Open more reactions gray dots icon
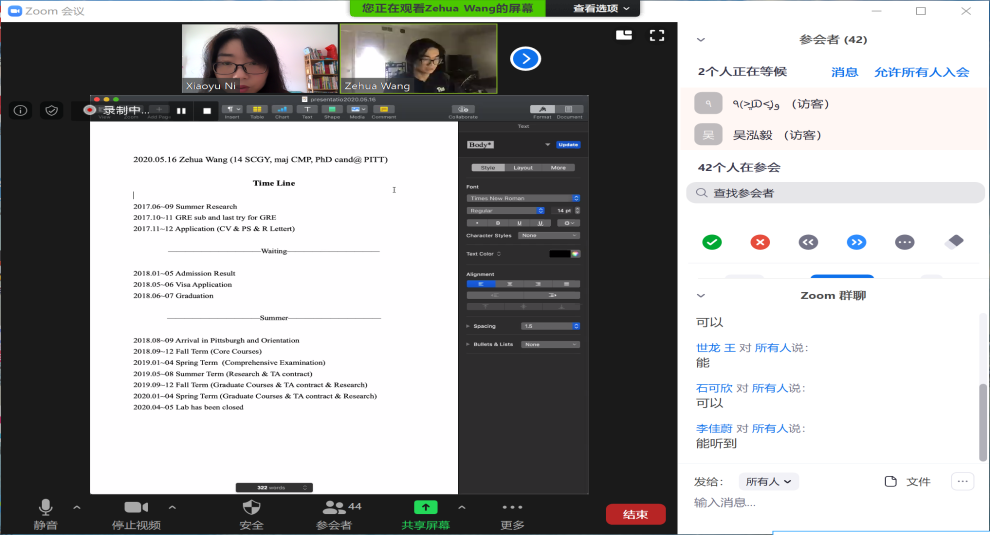The width and height of the screenshot is (990, 535). [904, 242]
